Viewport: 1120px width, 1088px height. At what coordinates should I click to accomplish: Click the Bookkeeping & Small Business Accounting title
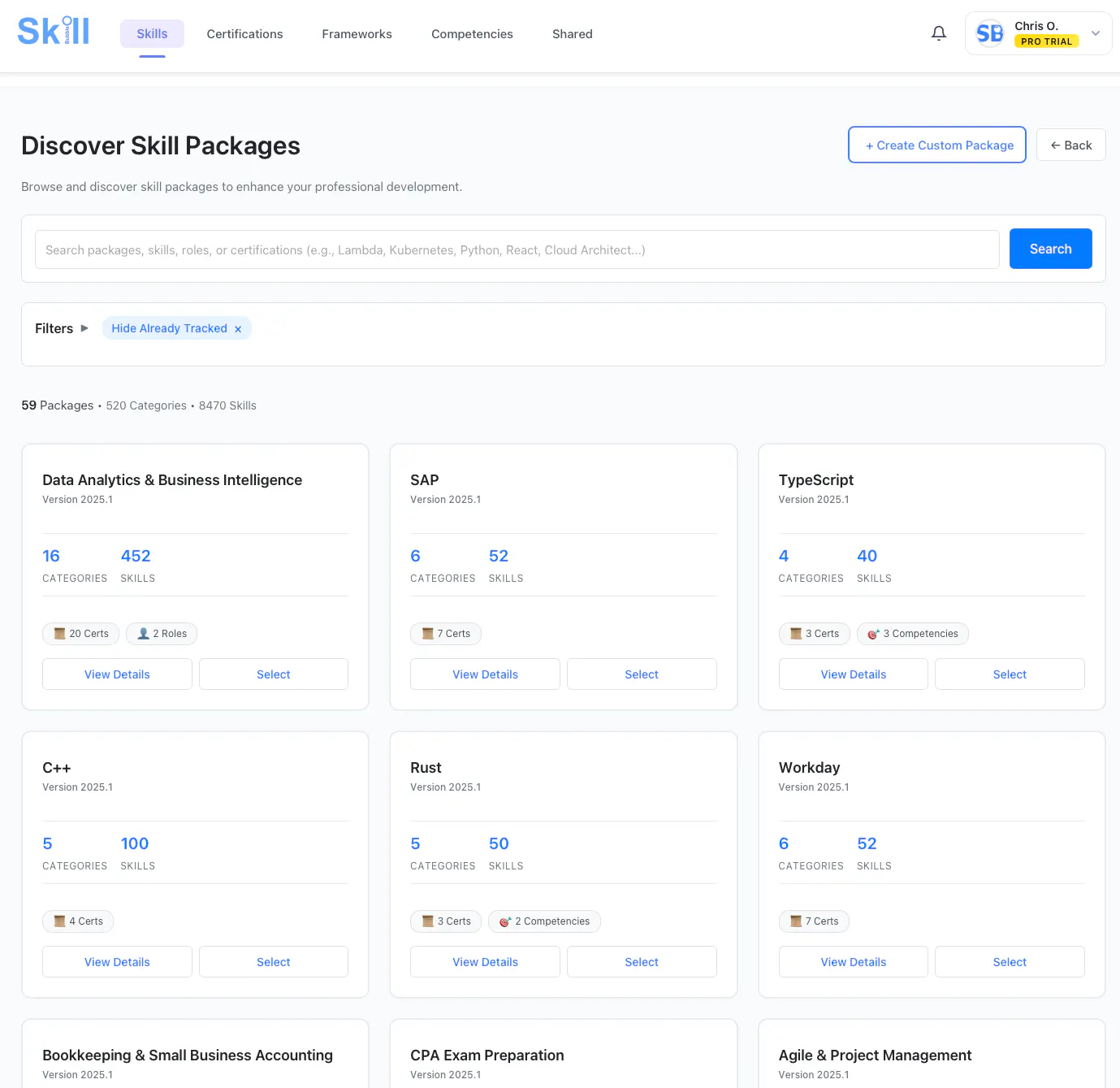pyautogui.click(x=188, y=1055)
